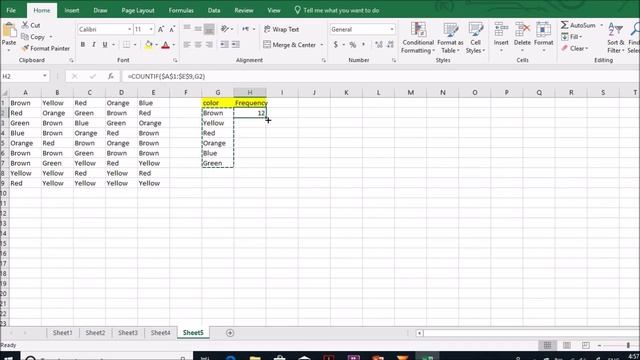Viewport: 640px width, 360px height.
Task: Open Font Color dropdown arrow
Action: click(x=173, y=45)
